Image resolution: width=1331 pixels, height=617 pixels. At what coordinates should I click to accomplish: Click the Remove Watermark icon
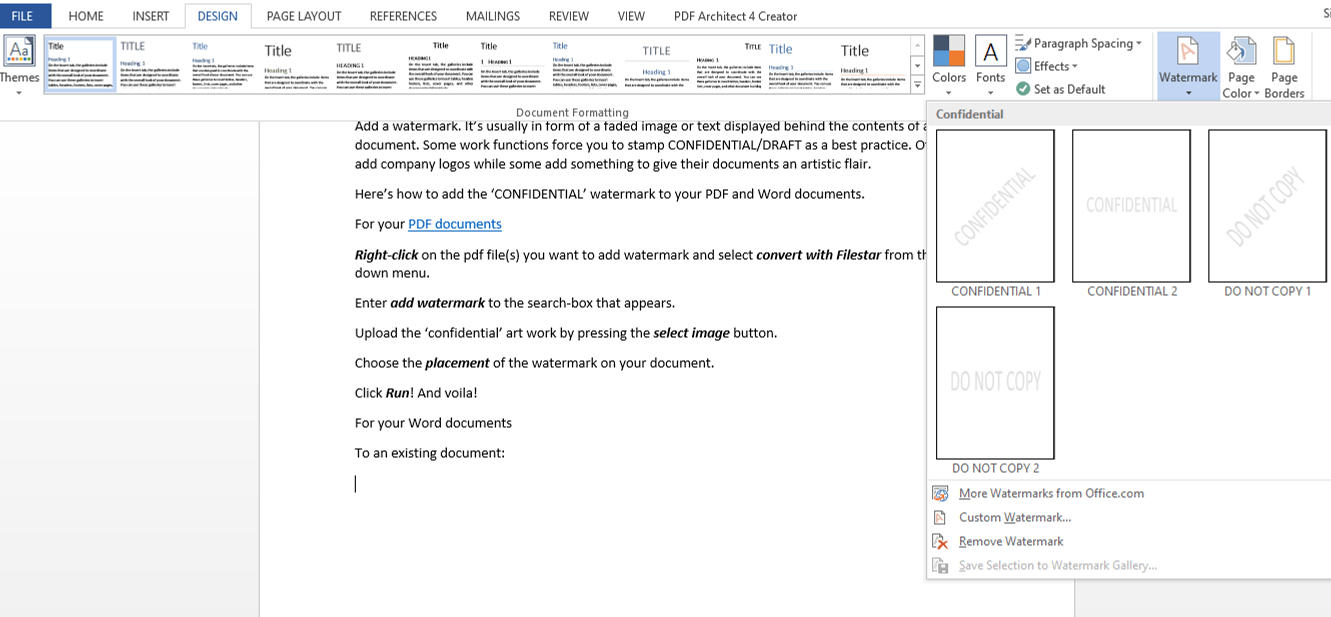pyautogui.click(x=940, y=541)
